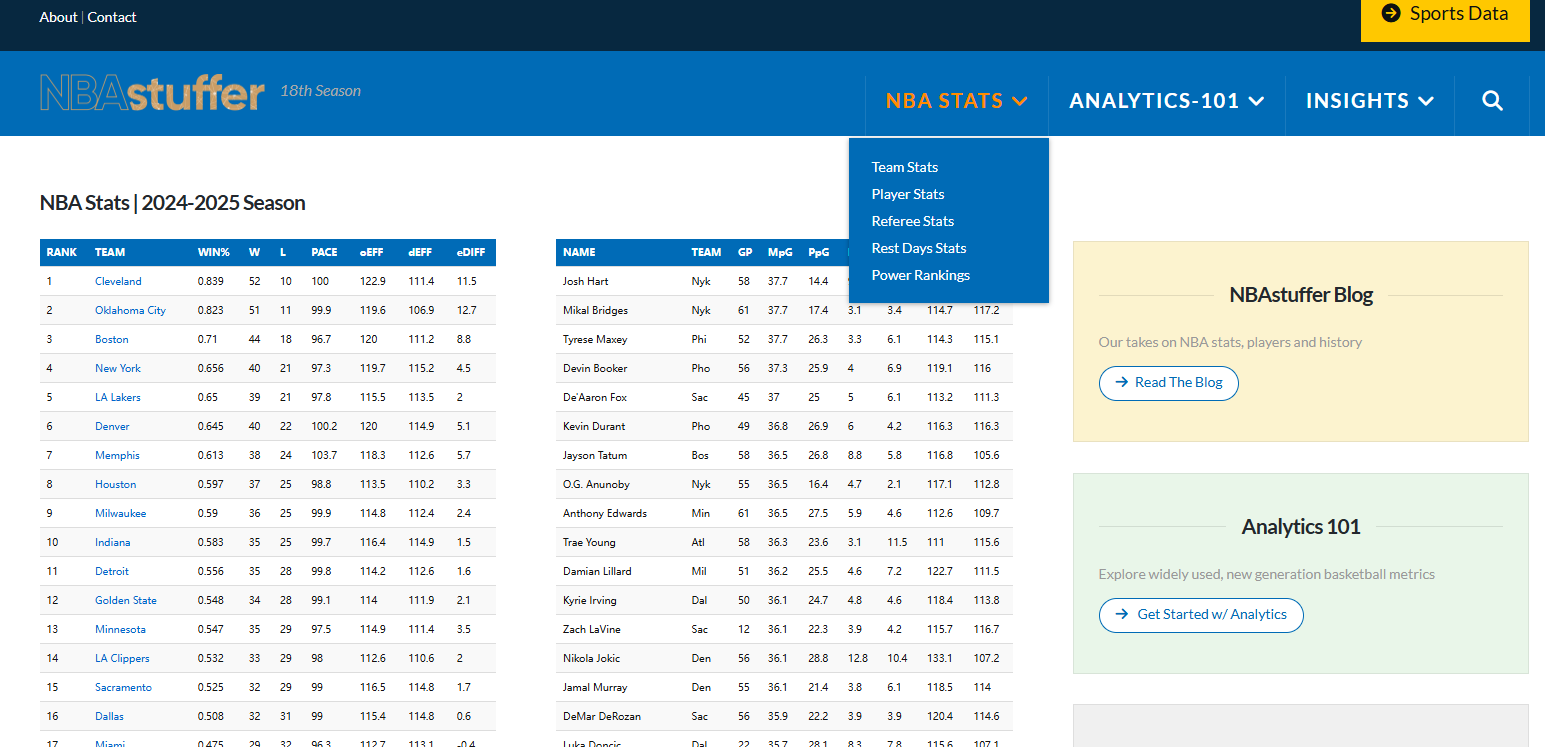Sort team table by PACE header
Image resolution: width=1545 pixels, height=747 pixels.
[x=324, y=253]
